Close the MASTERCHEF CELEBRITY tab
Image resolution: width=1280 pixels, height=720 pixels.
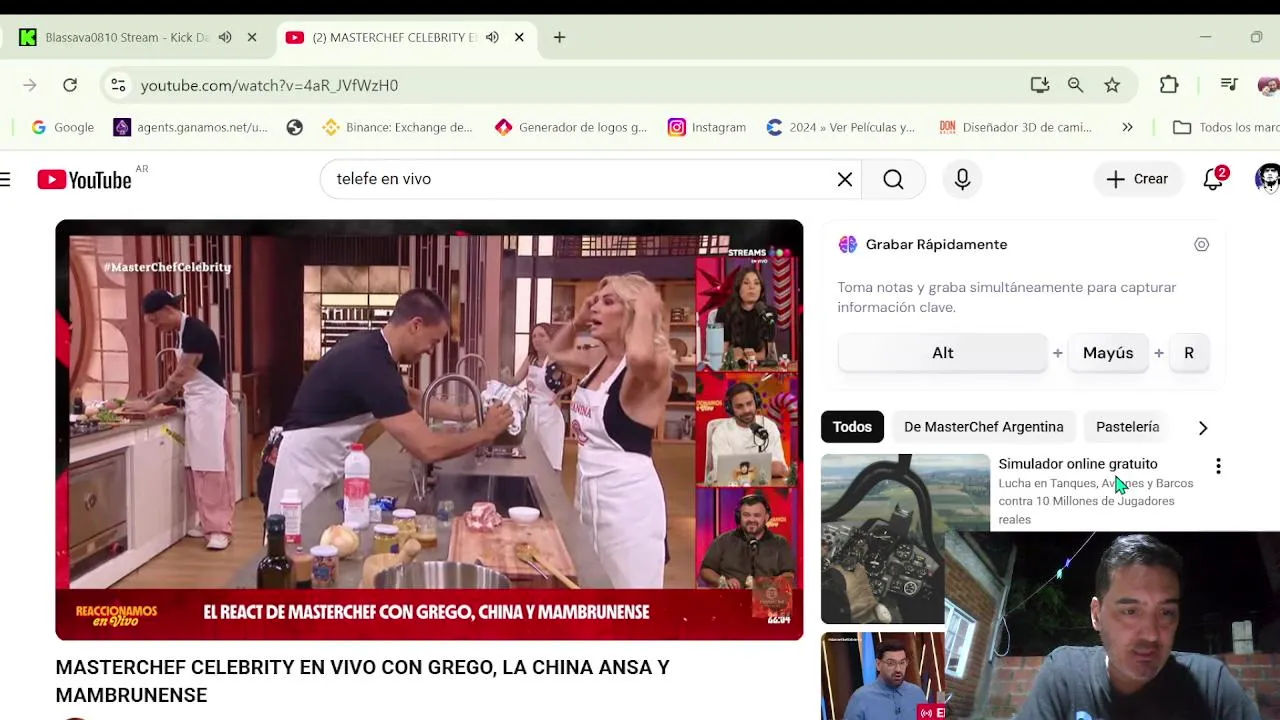pos(519,37)
